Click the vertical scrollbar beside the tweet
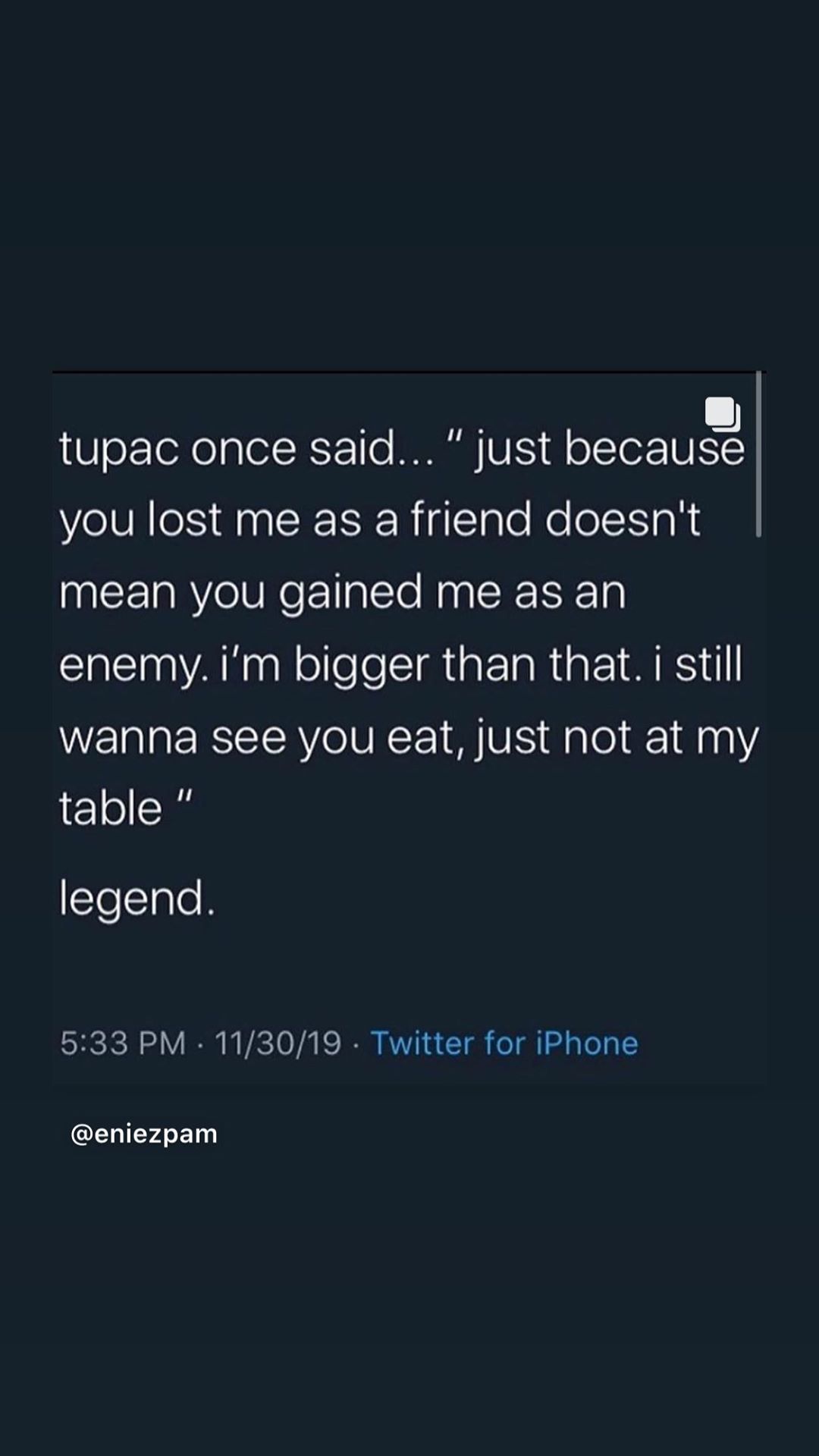This screenshot has height=1456, width=819. (758, 453)
